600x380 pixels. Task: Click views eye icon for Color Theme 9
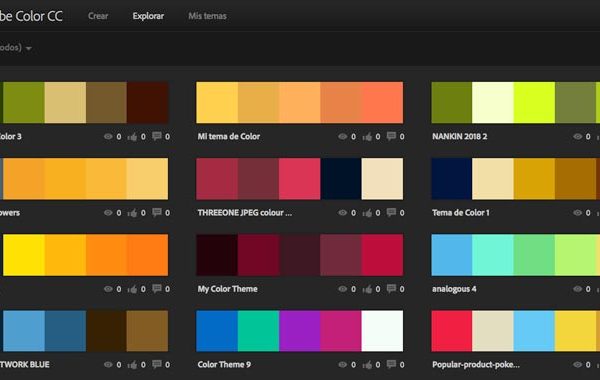342,365
